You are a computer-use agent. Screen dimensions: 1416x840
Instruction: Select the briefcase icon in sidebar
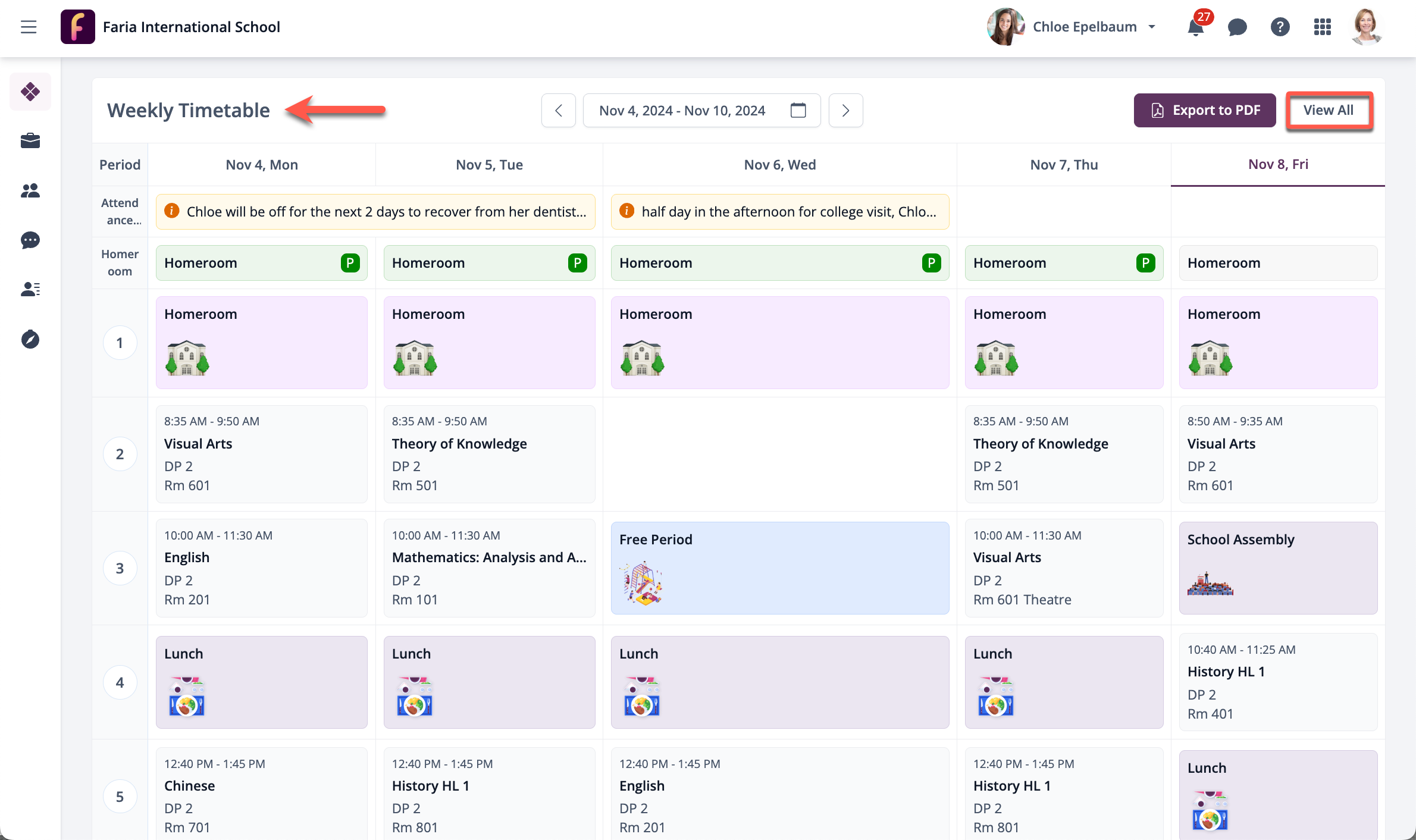point(30,141)
